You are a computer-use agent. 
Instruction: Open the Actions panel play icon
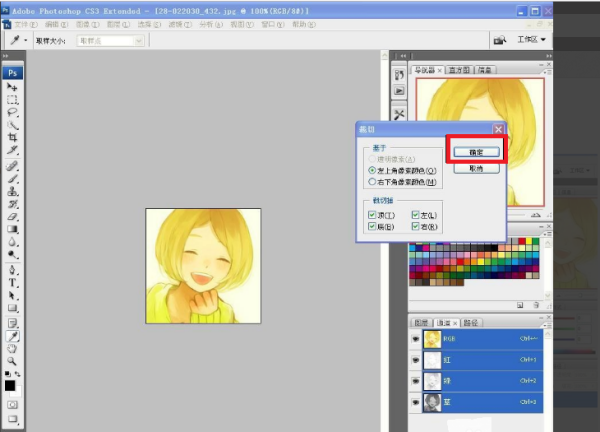click(x=399, y=91)
